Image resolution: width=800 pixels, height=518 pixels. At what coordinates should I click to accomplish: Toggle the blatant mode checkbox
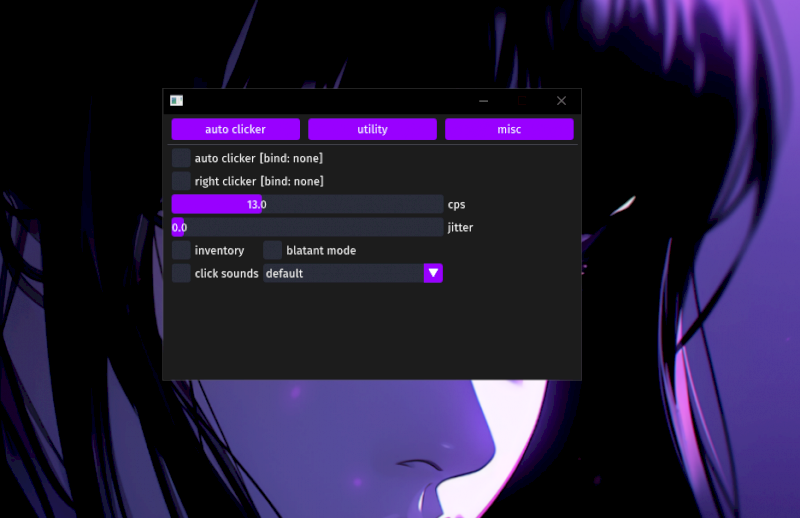coord(272,250)
